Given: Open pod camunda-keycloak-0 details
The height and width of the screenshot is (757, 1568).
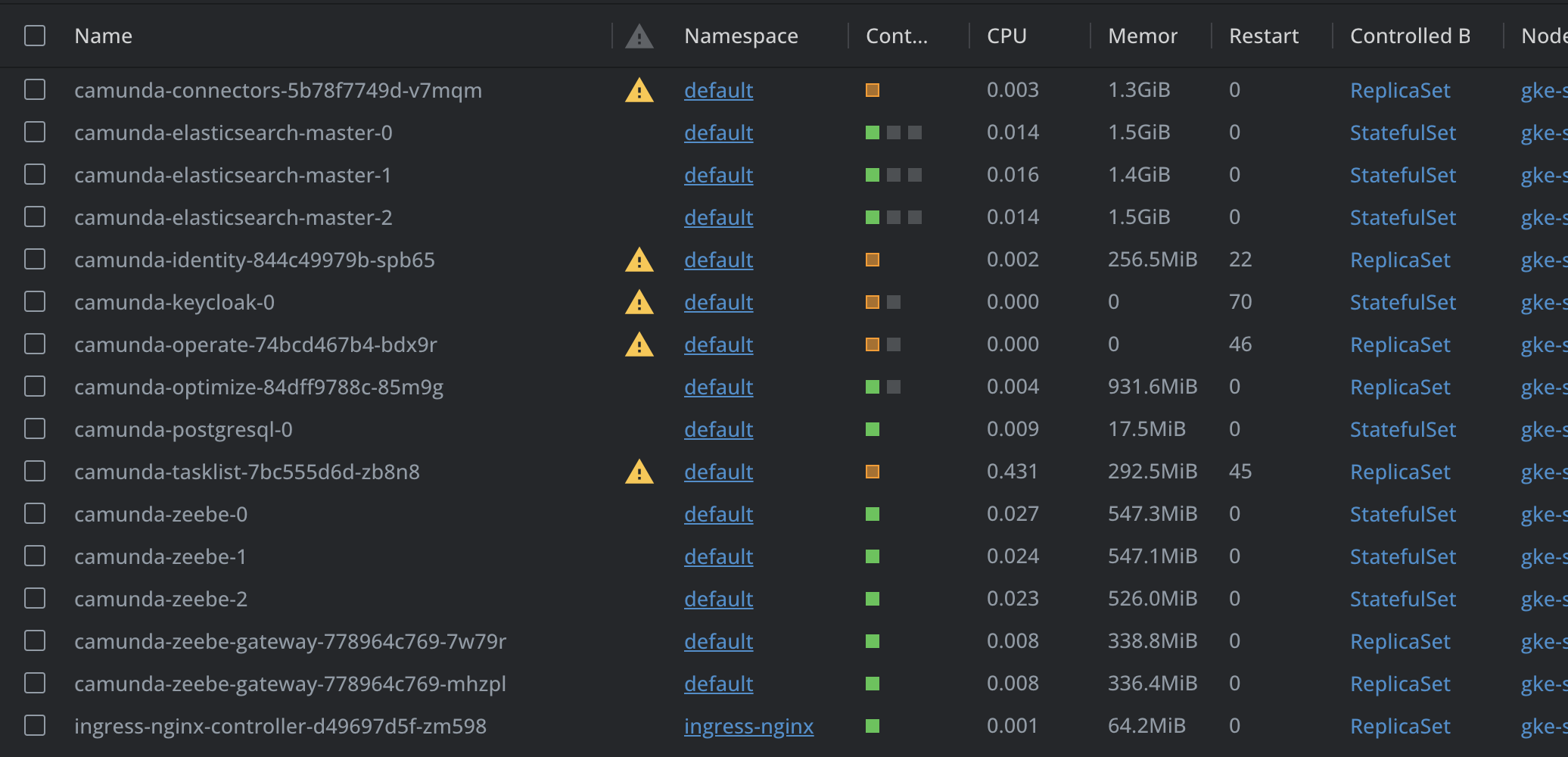Looking at the screenshot, I should [x=174, y=302].
